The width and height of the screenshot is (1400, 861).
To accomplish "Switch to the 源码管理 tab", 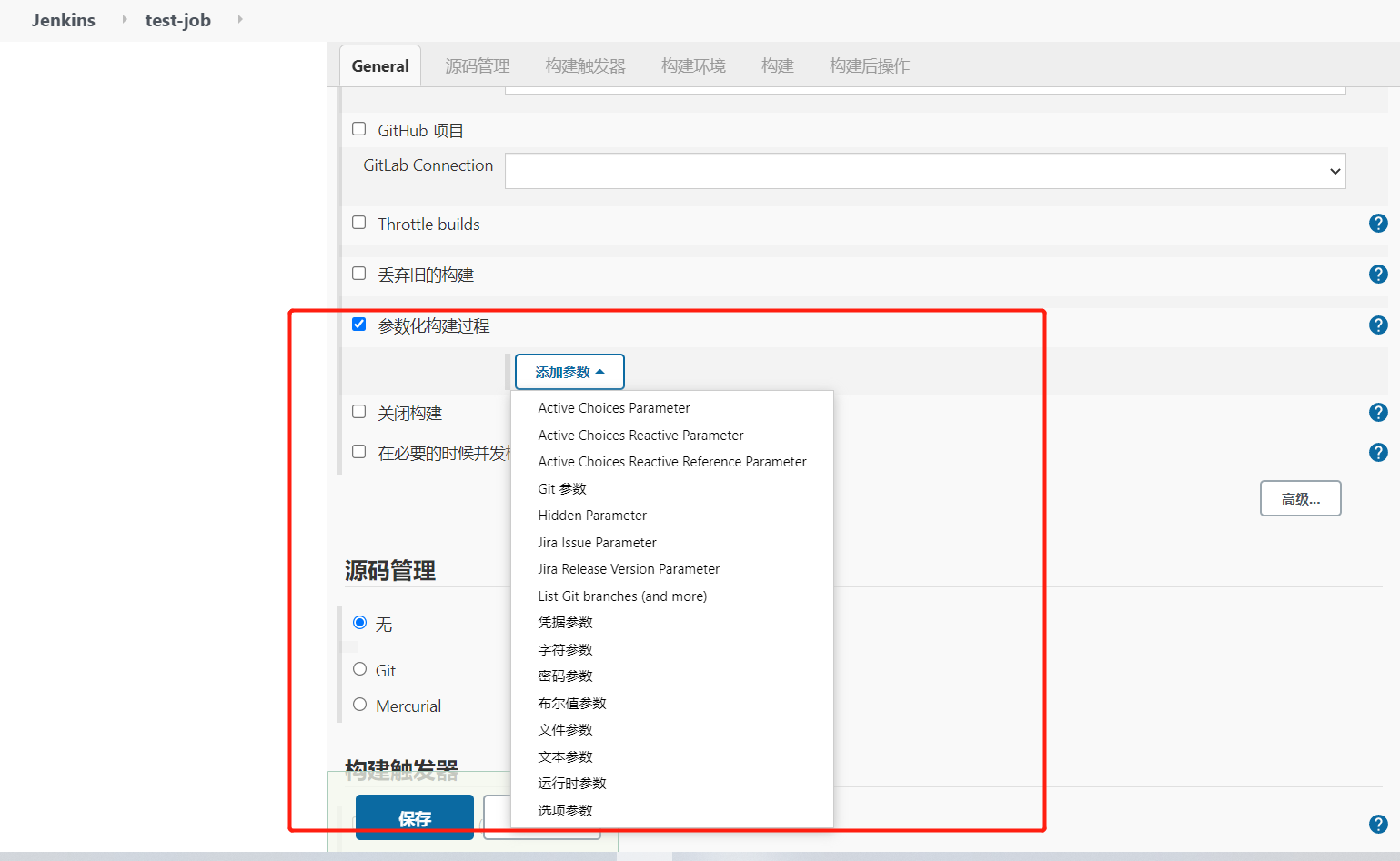I will pyautogui.click(x=478, y=66).
